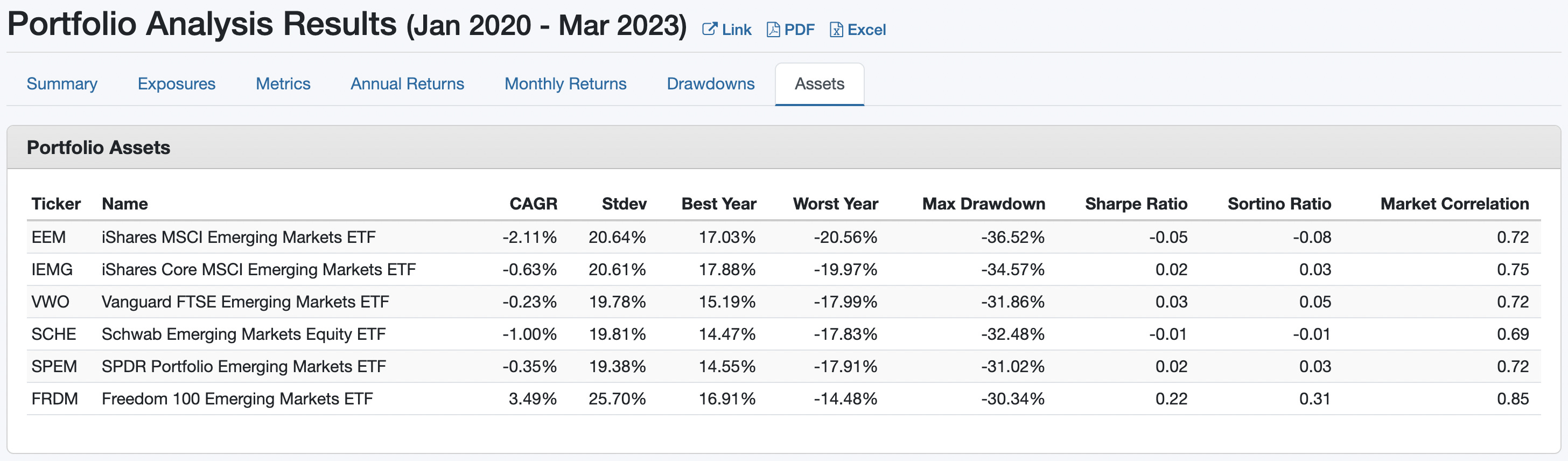Download results via Excel text link
Image resolution: width=1568 pixels, height=461 pixels.
[867, 30]
